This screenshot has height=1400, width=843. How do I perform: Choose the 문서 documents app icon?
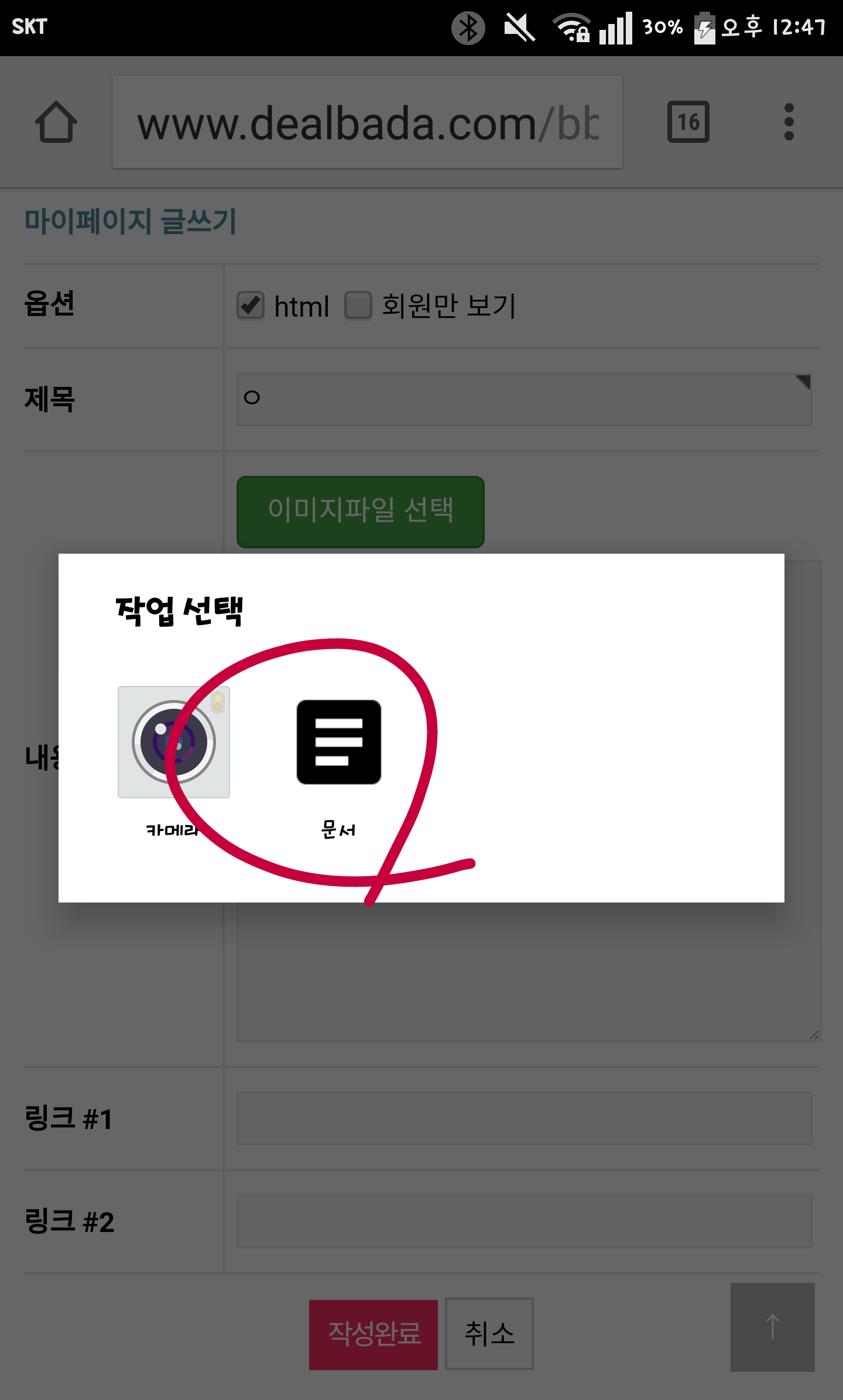point(339,742)
